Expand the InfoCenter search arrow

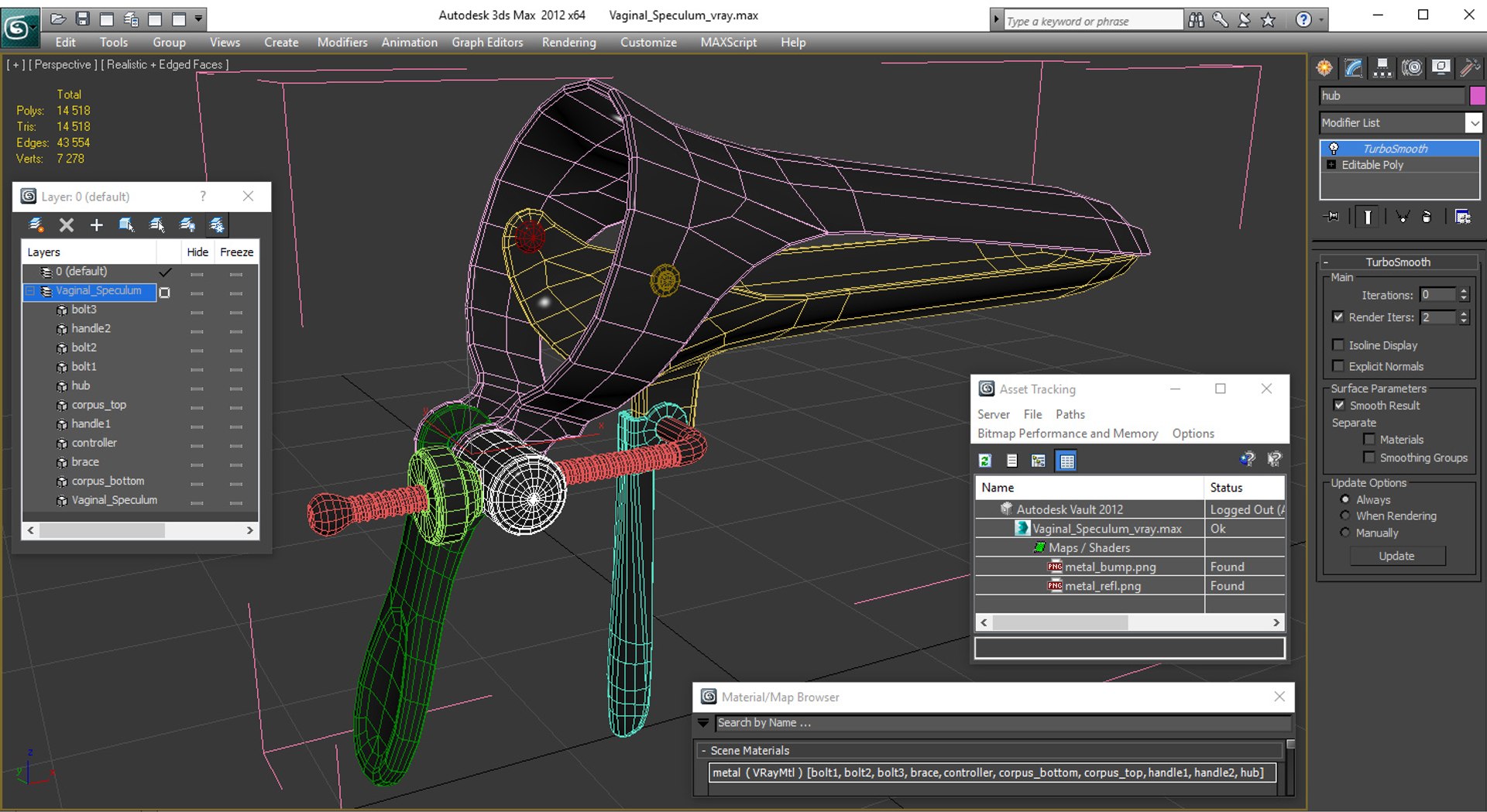tap(997, 20)
